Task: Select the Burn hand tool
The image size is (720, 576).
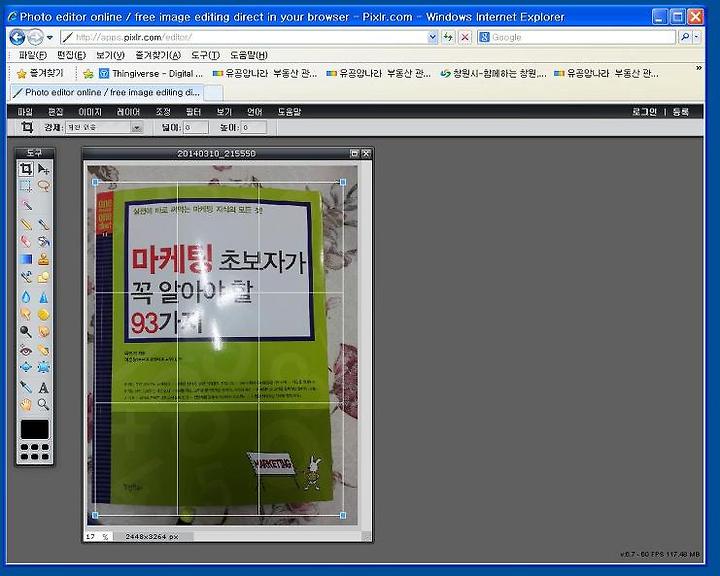Action: tap(44, 332)
